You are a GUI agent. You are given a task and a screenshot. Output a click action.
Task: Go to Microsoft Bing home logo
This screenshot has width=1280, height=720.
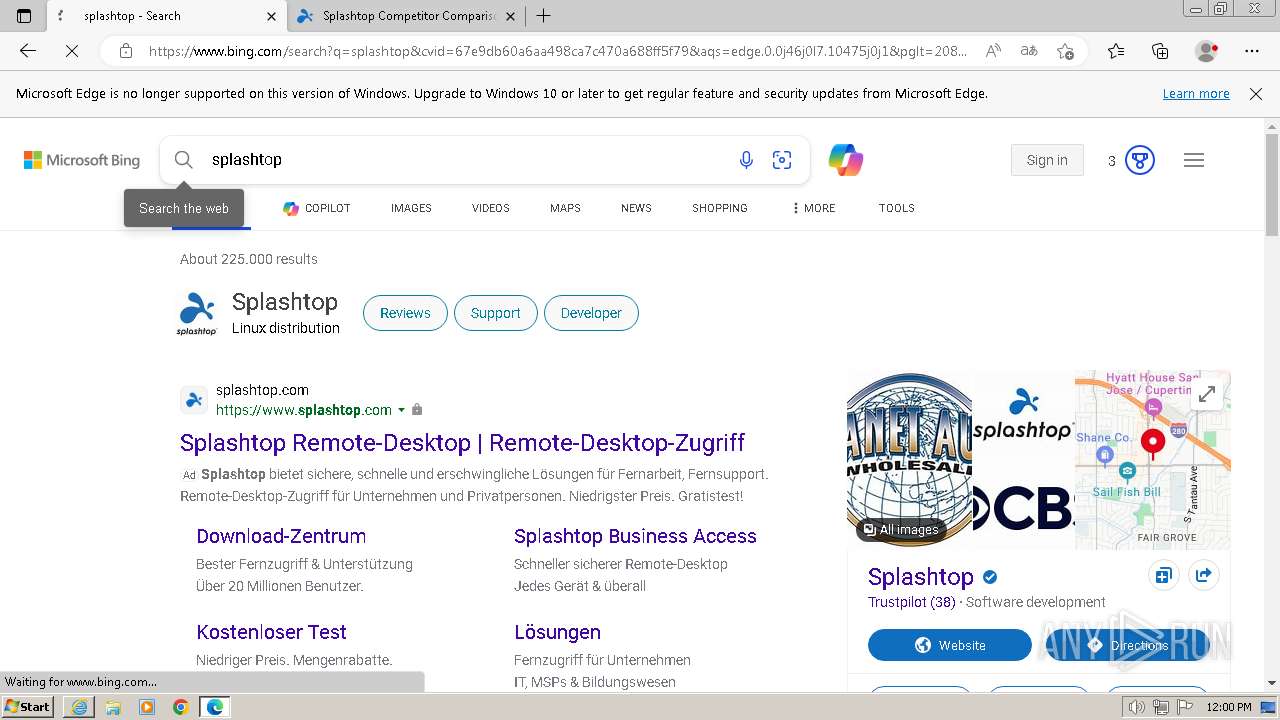coord(82,160)
